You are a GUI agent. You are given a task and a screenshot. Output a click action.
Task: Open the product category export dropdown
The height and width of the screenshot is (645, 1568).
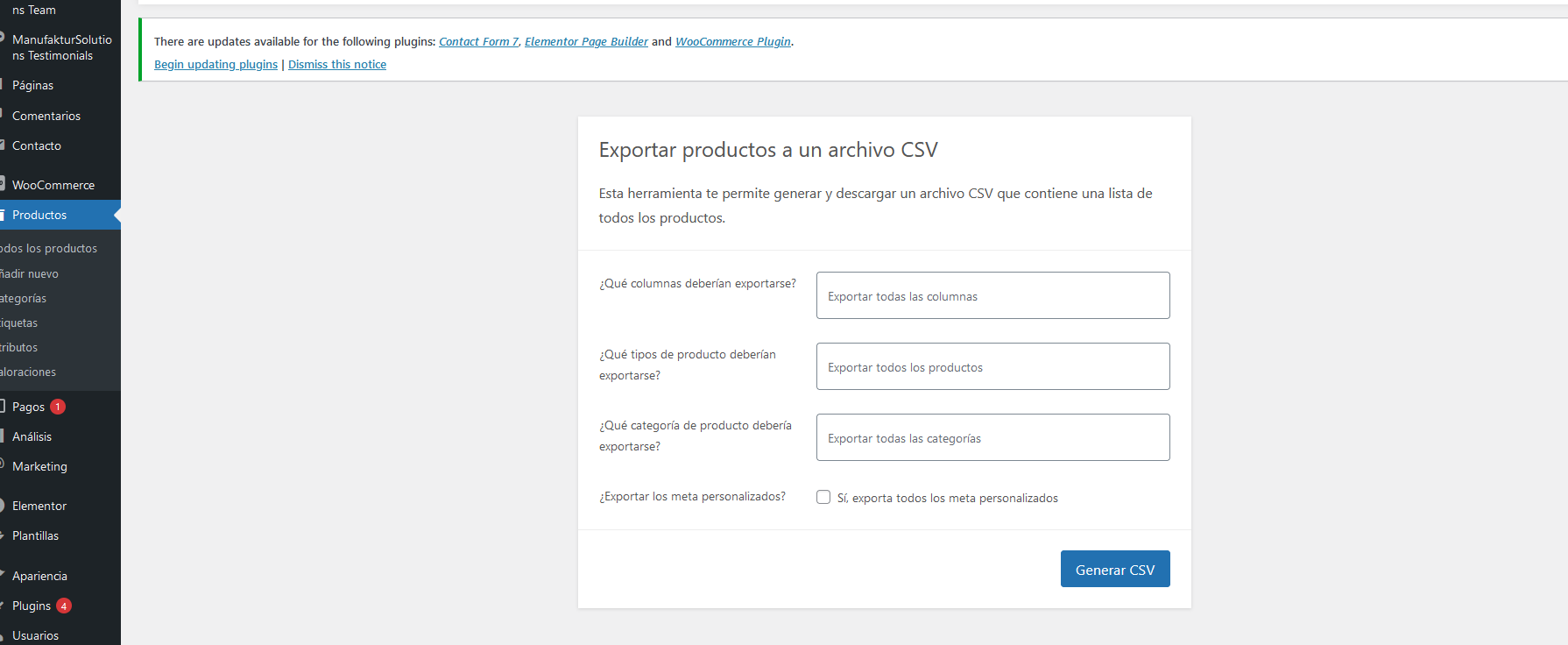992,437
